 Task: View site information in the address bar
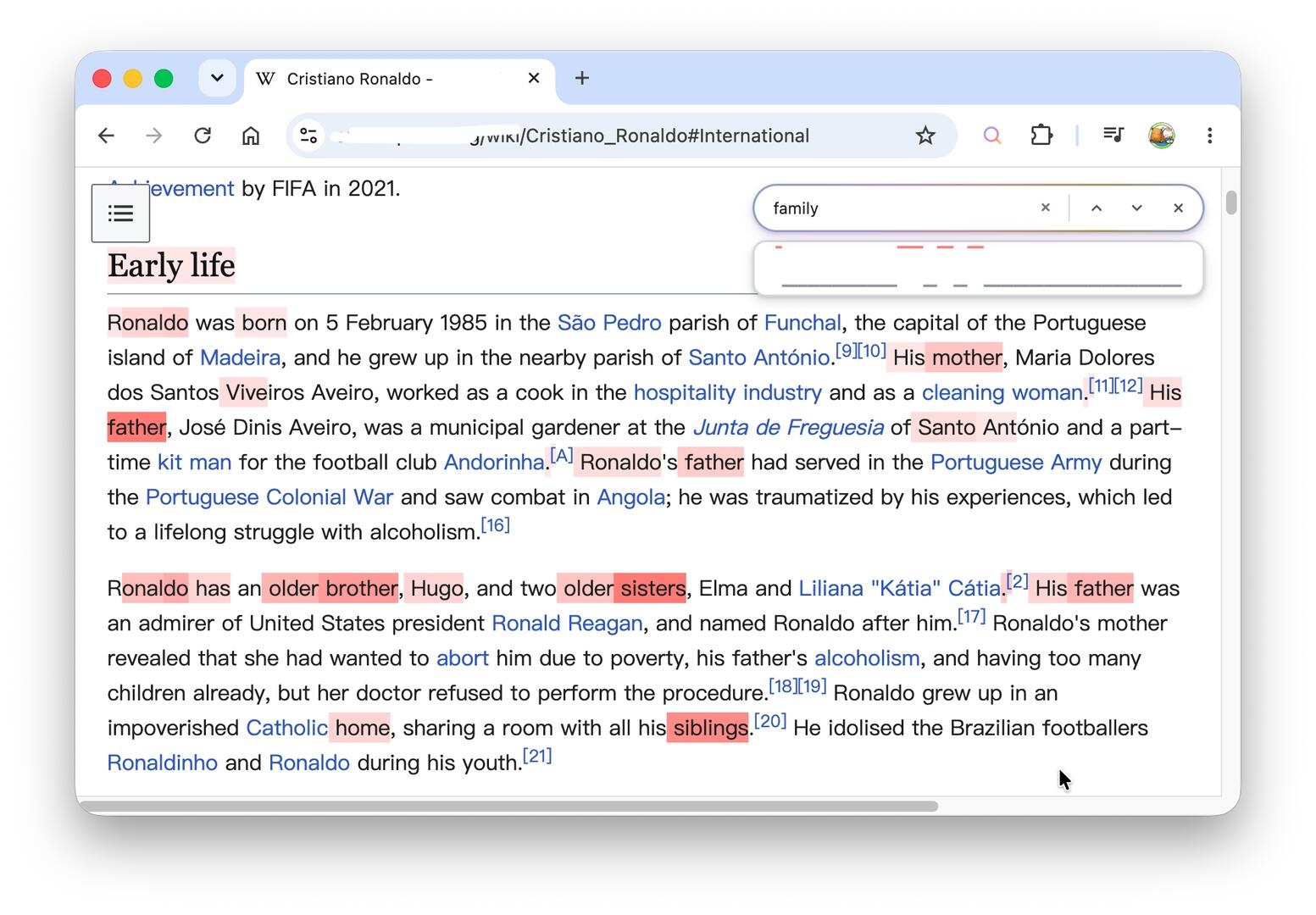click(x=308, y=136)
